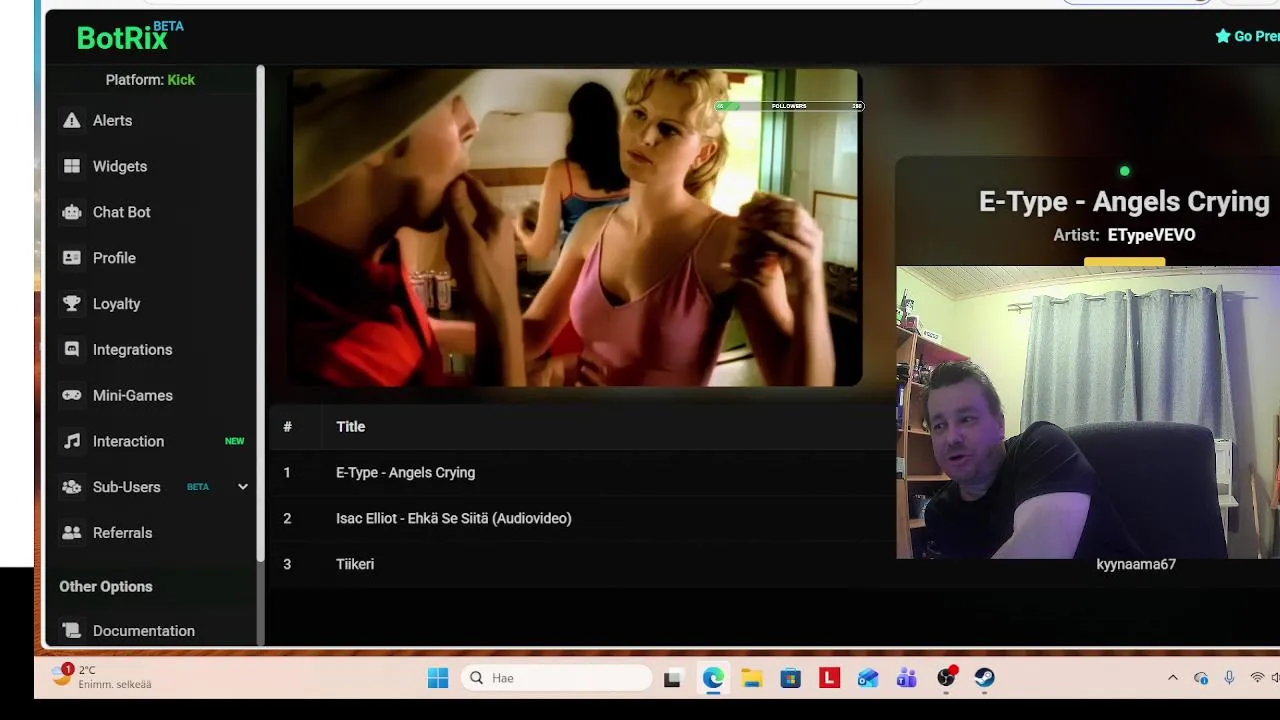Viewport: 1280px width, 720px height.
Task: Click the Documentation icon in sidebar
Action: click(71, 631)
